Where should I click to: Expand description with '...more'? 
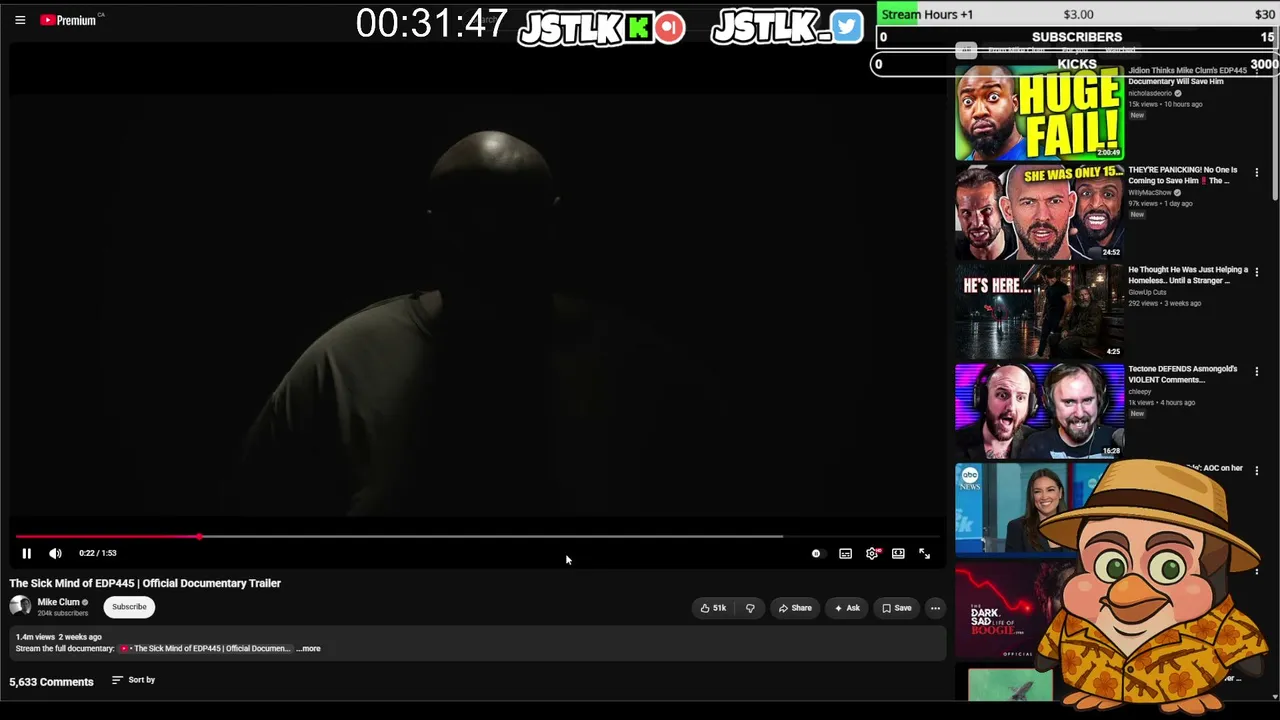pos(308,649)
